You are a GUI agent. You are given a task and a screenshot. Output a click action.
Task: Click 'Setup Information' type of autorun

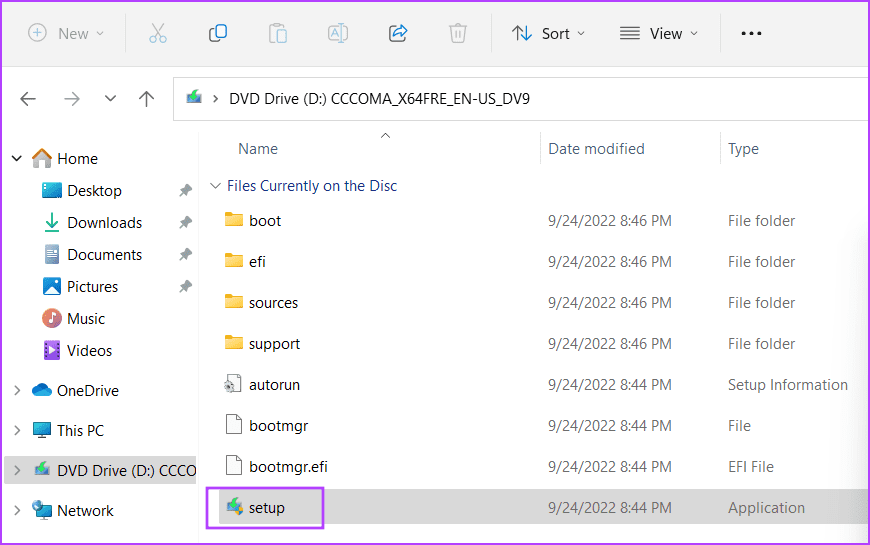[788, 385]
